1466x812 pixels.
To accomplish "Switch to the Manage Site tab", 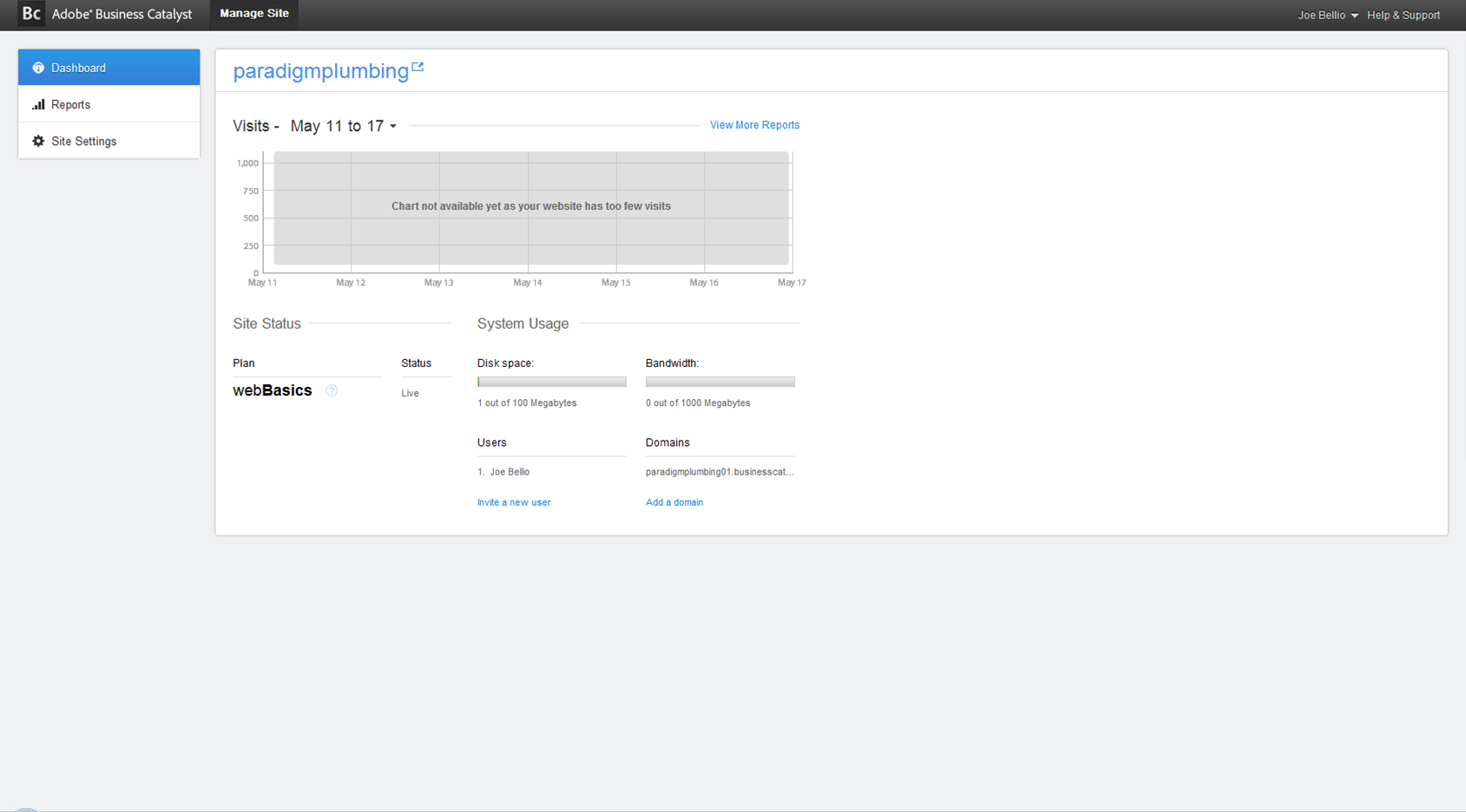I will click(253, 13).
